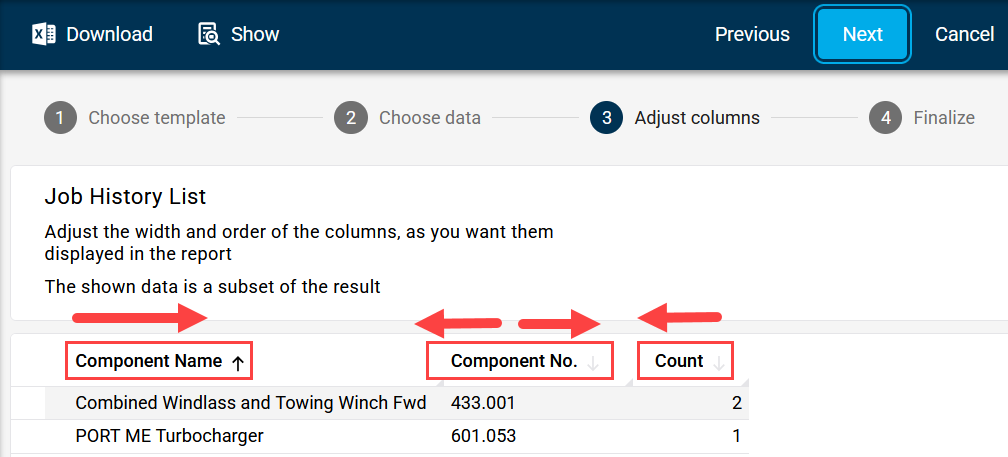
Task: Sort by Component No. column header
Action: click(514, 361)
